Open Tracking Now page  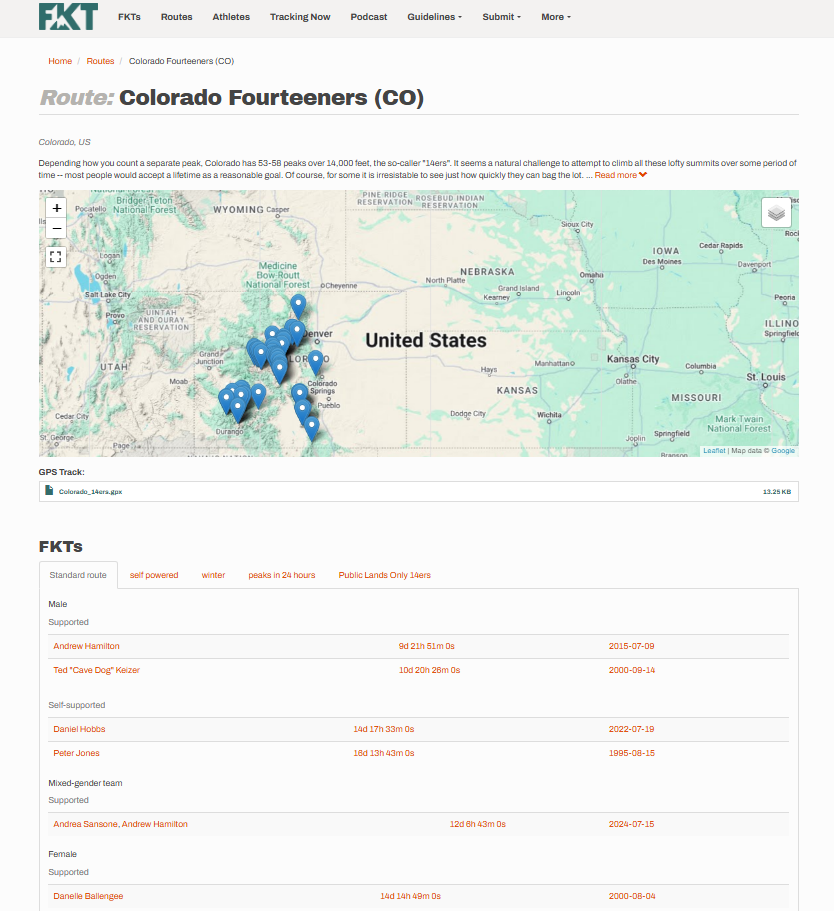click(x=300, y=17)
